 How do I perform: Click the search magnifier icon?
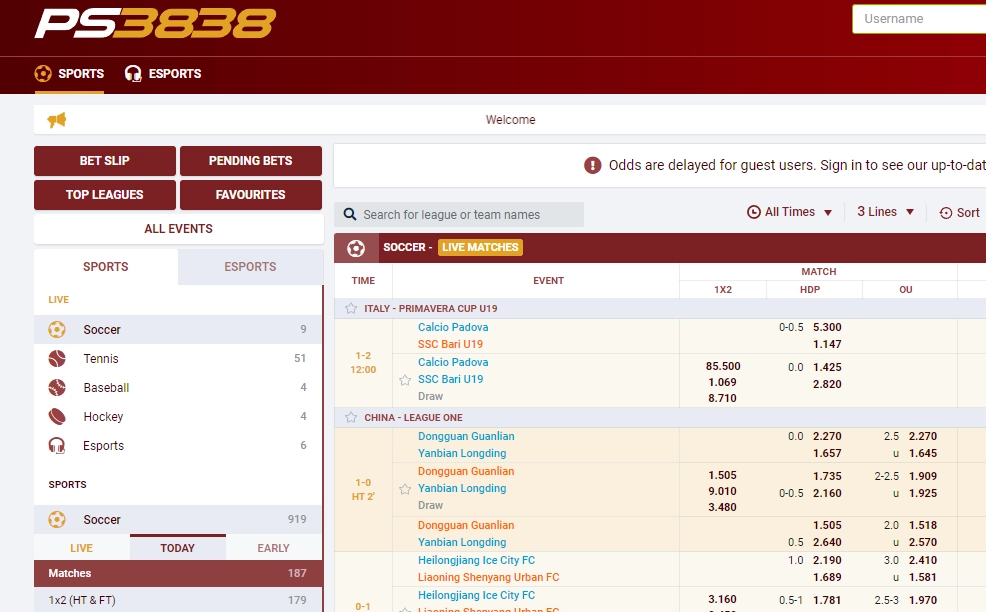point(350,214)
